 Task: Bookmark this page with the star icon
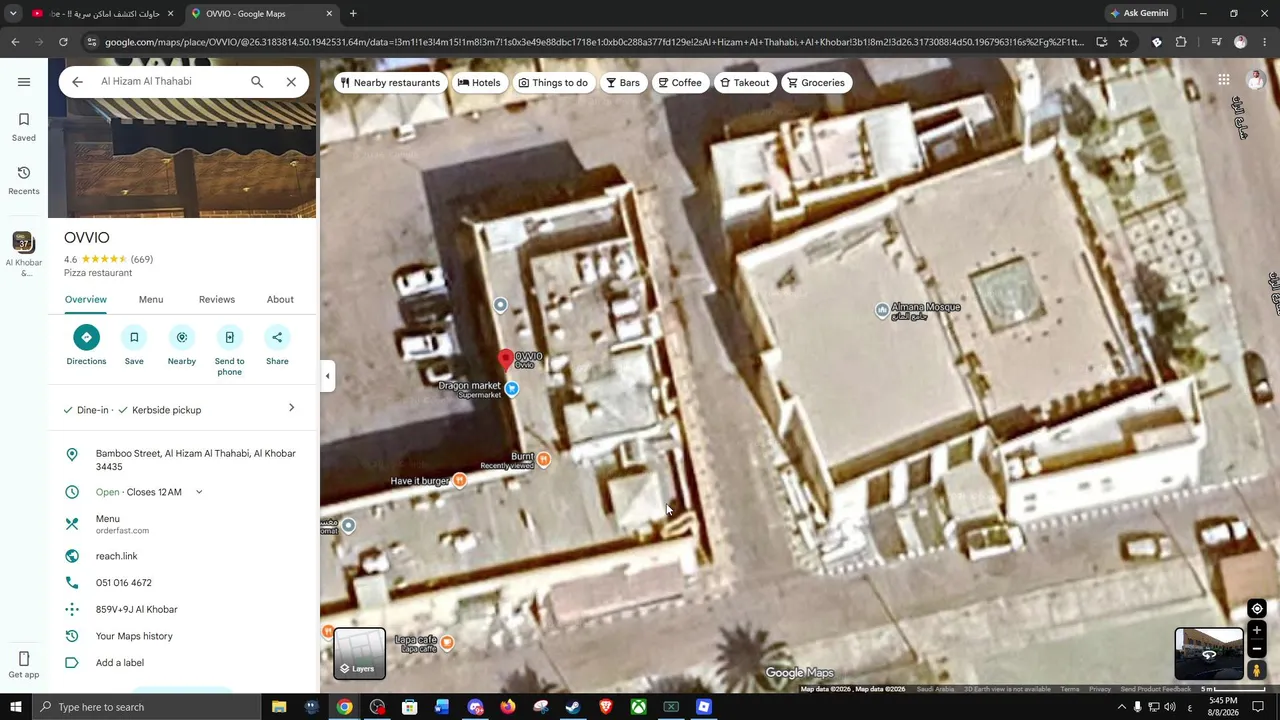tap(1123, 42)
